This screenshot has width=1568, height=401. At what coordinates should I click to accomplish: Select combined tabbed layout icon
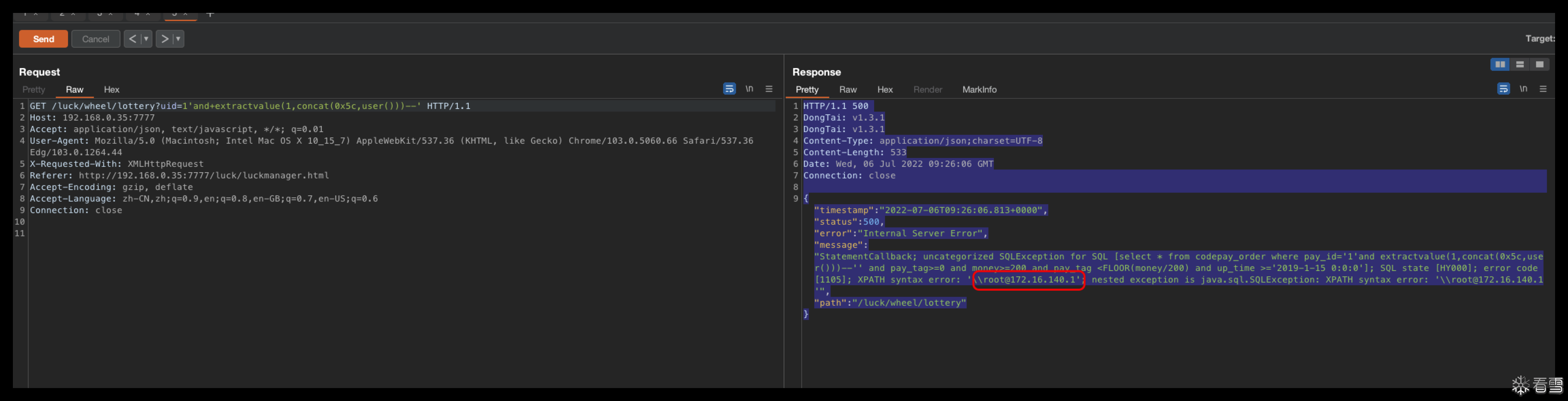[x=1539, y=65]
